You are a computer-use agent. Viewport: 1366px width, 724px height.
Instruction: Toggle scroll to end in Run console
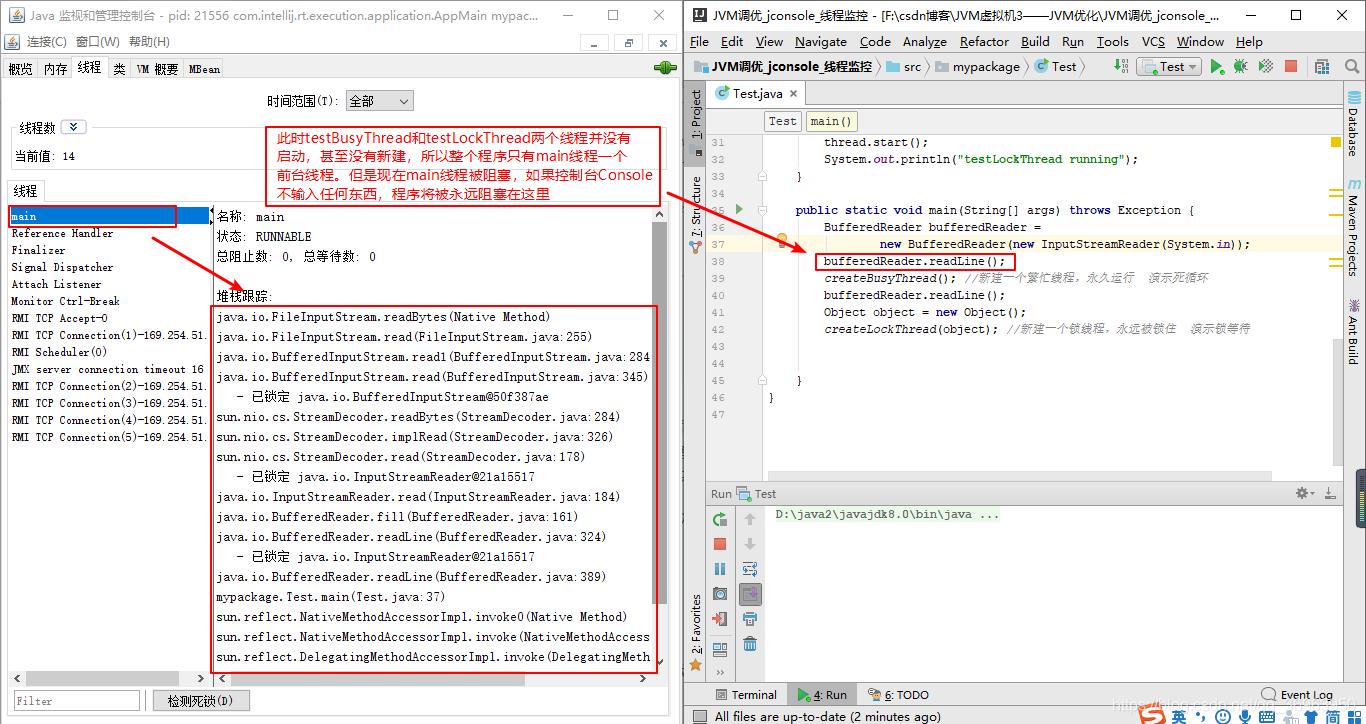(750, 594)
